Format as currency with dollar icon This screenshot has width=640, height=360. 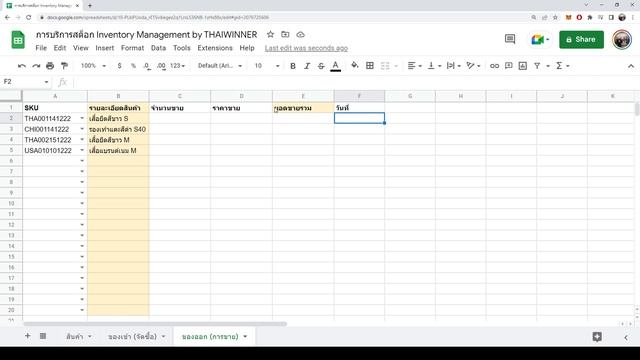coord(119,66)
